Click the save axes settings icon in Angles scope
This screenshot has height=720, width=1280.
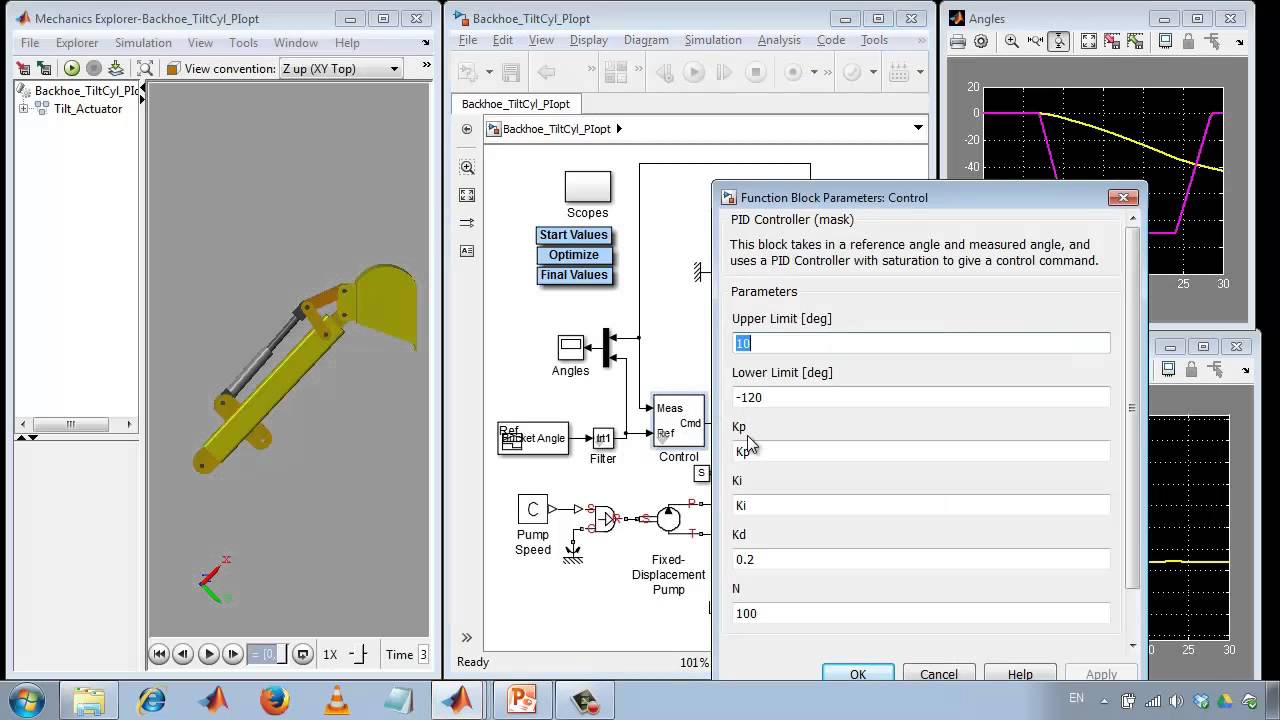(x=1112, y=41)
